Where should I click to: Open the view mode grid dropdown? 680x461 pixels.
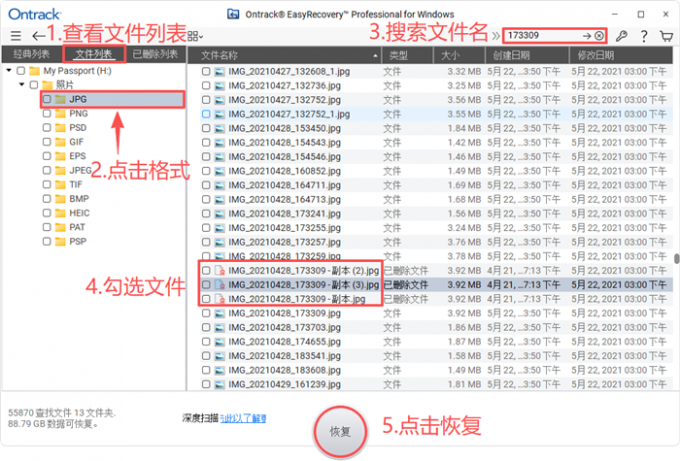195,36
